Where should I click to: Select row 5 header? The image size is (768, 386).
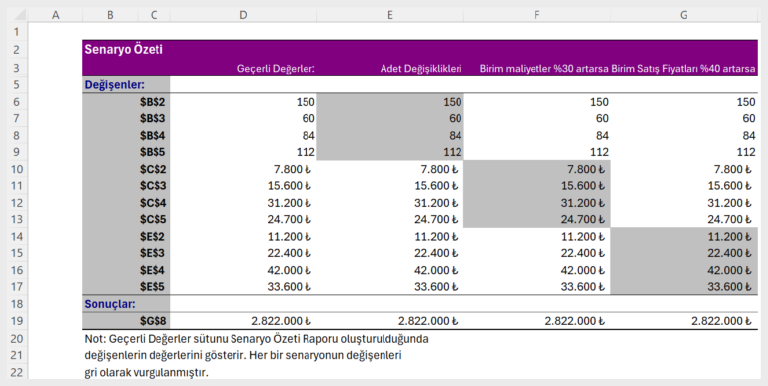17,84
